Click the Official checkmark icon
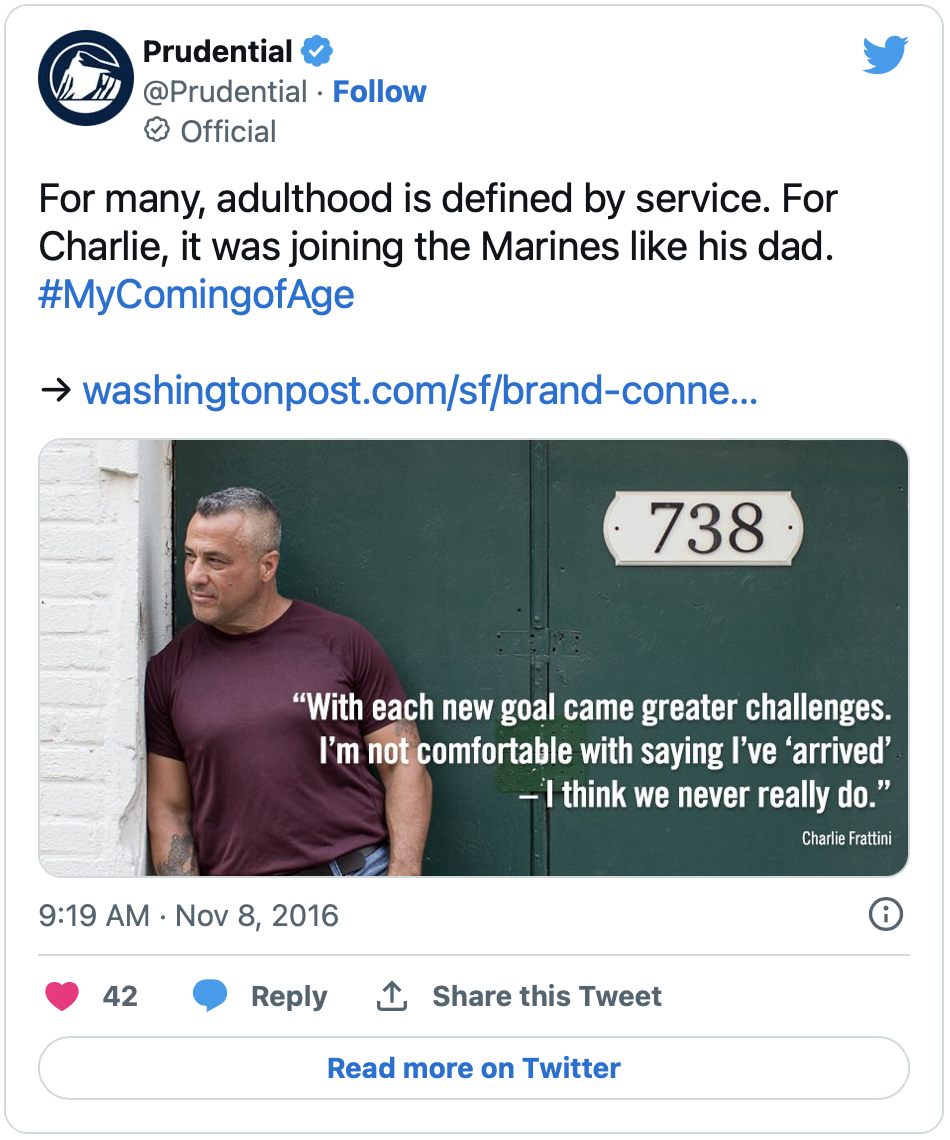The height and width of the screenshot is (1140, 950). [x=157, y=131]
